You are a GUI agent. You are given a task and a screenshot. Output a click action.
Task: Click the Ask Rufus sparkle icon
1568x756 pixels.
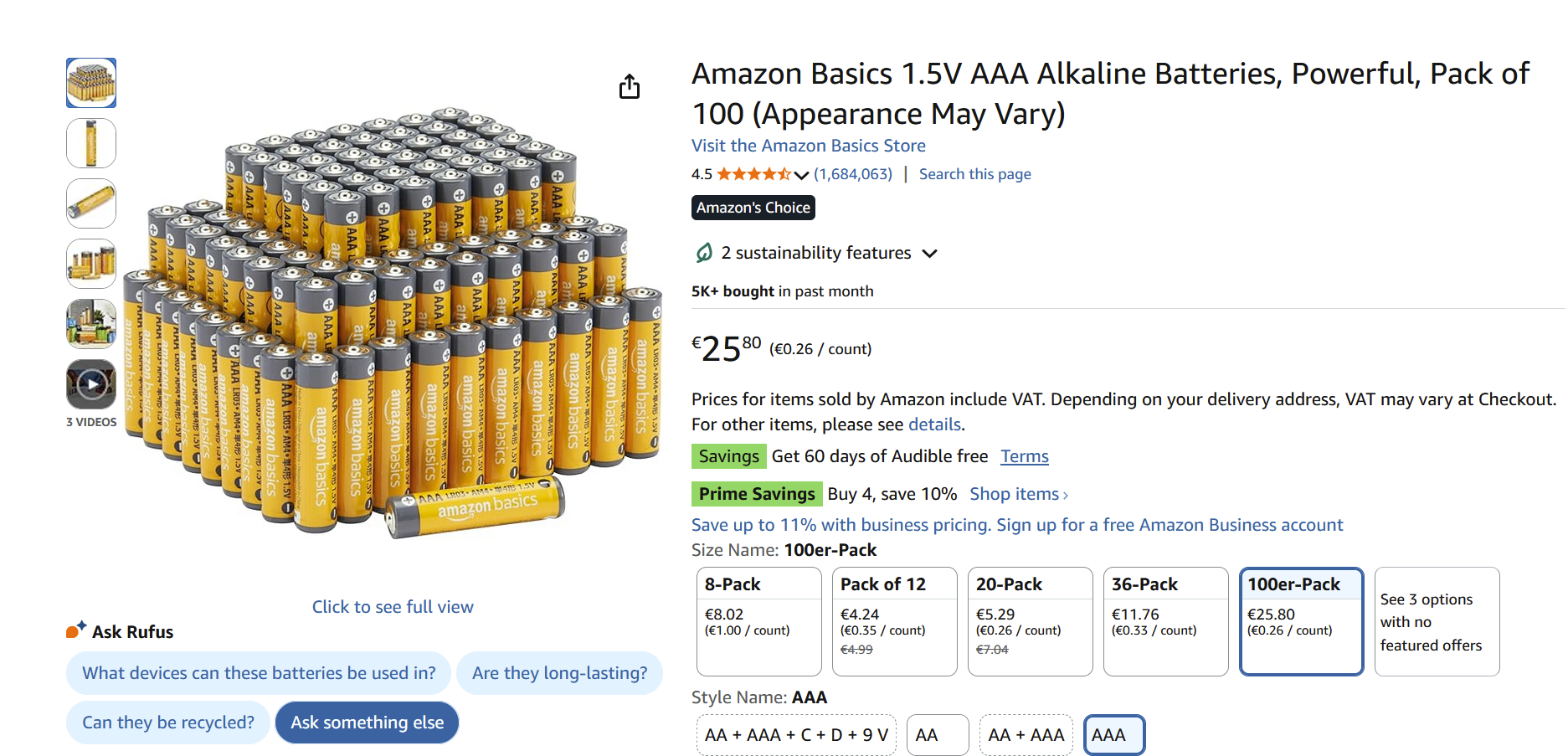point(76,630)
